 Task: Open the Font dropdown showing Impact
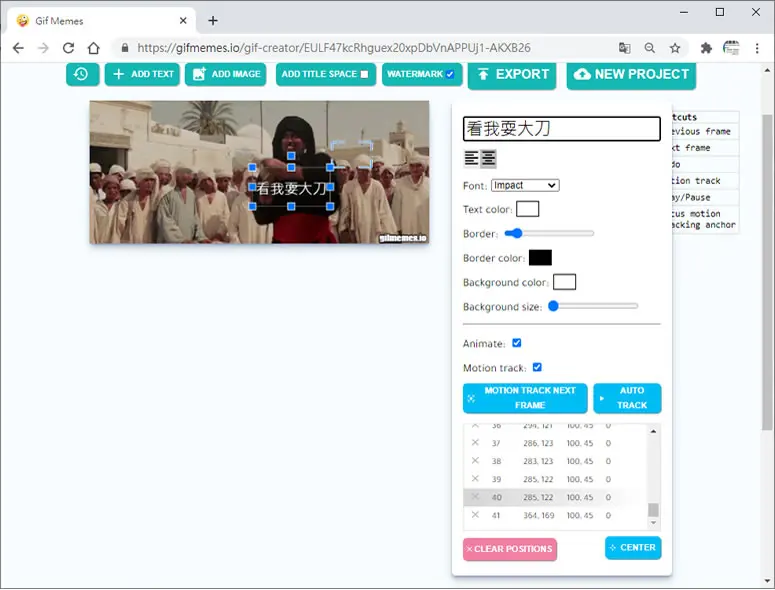coord(525,185)
